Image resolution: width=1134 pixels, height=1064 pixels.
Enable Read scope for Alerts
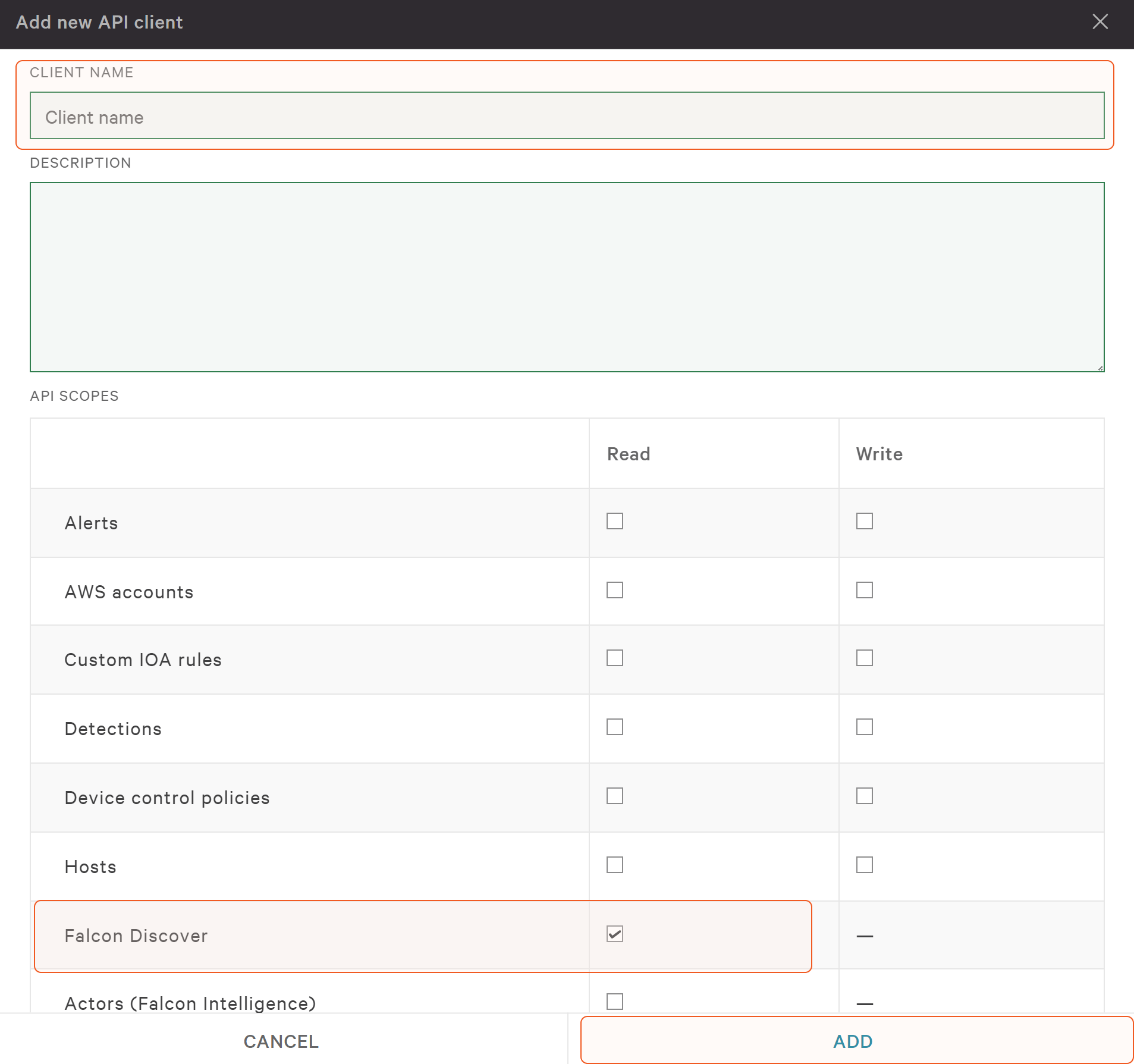(x=614, y=521)
